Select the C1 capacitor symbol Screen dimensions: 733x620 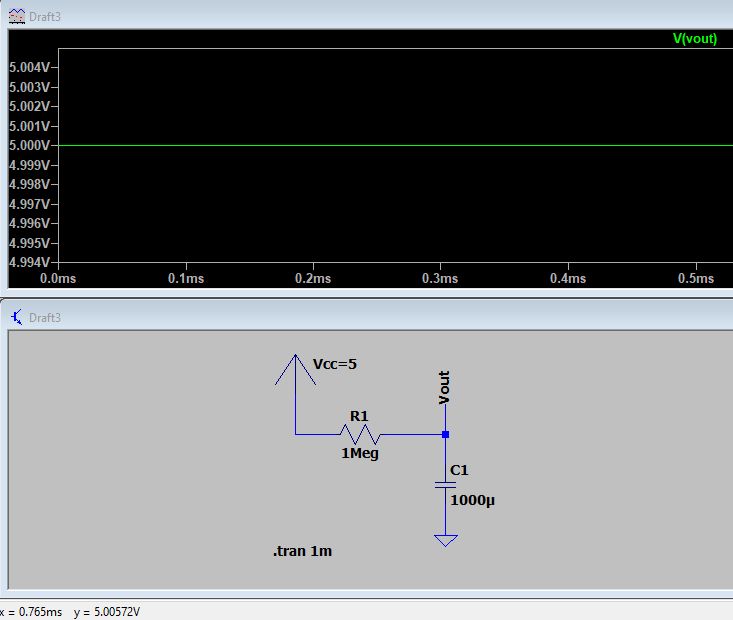click(x=446, y=485)
